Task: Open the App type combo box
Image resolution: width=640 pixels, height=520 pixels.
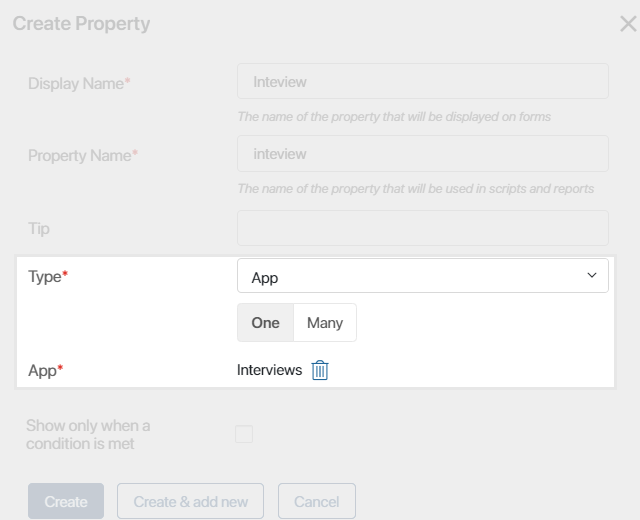Action: [x=422, y=276]
